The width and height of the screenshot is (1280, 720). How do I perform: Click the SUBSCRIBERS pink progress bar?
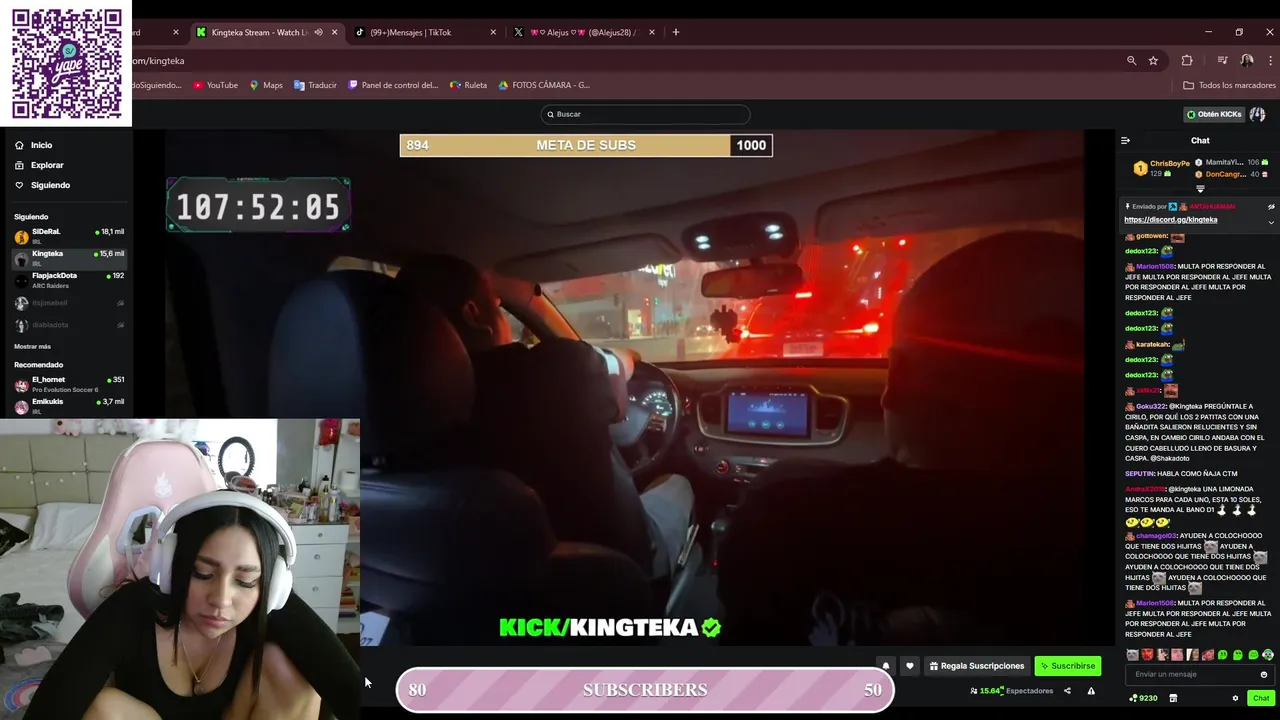[645, 690]
